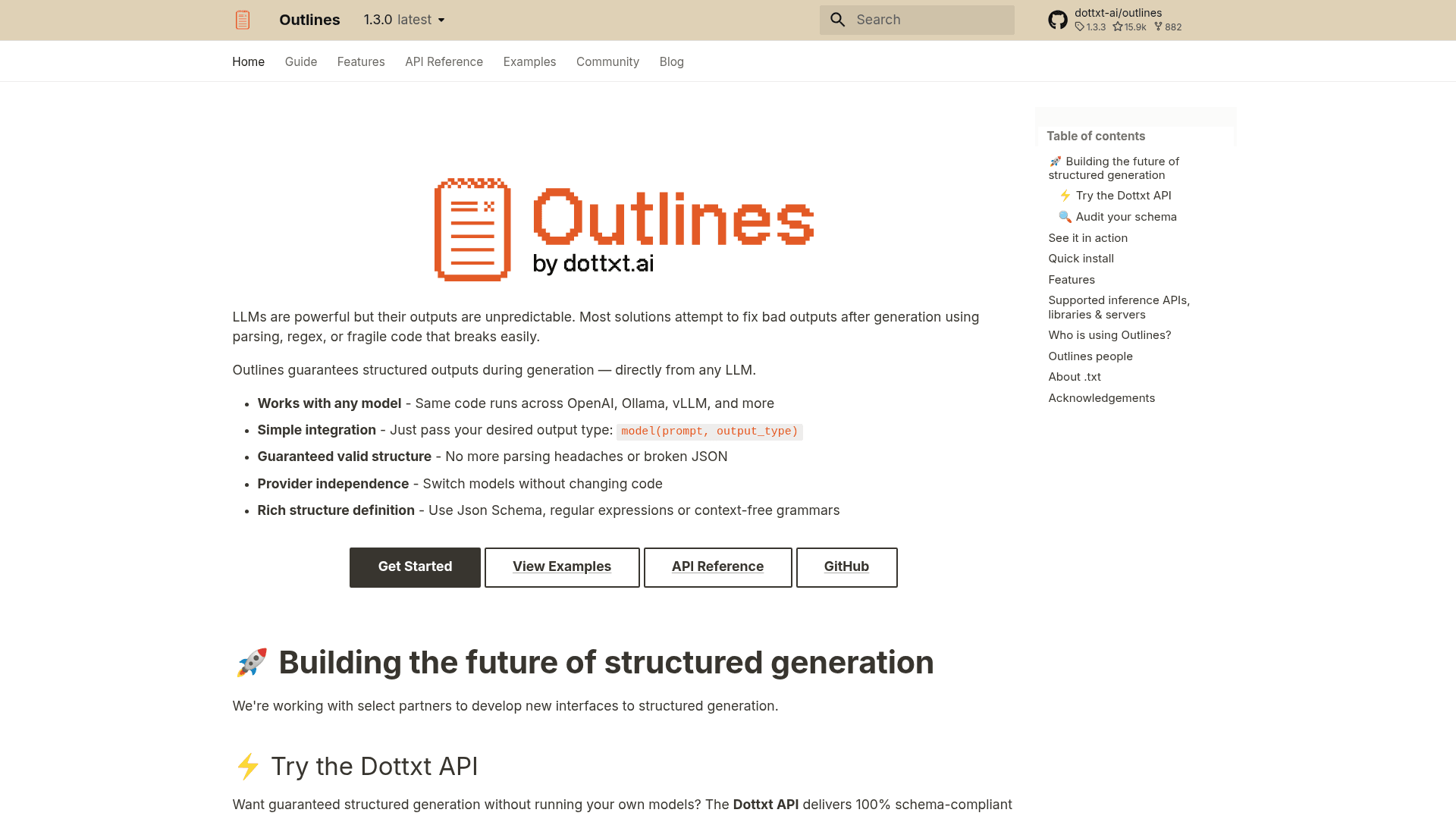Open the GitHub octocat icon in header
The image size is (1456, 819).
point(1058,20)
